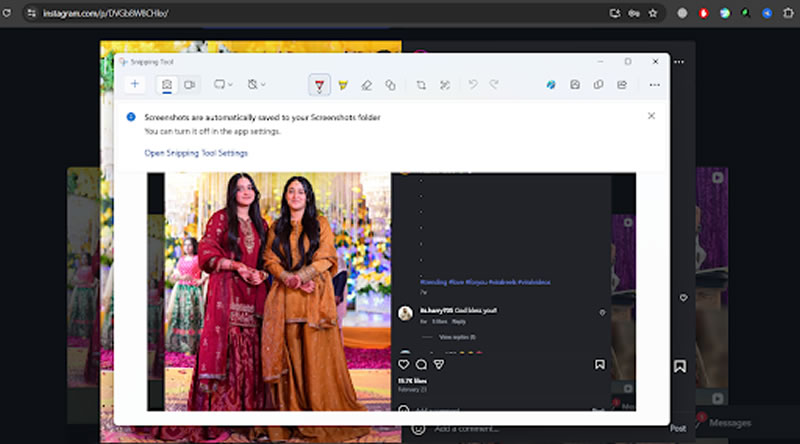Select the yellow Highlighter tool
Image resolution: width=800 pixels, height=444 pixels.
point(344,85)
